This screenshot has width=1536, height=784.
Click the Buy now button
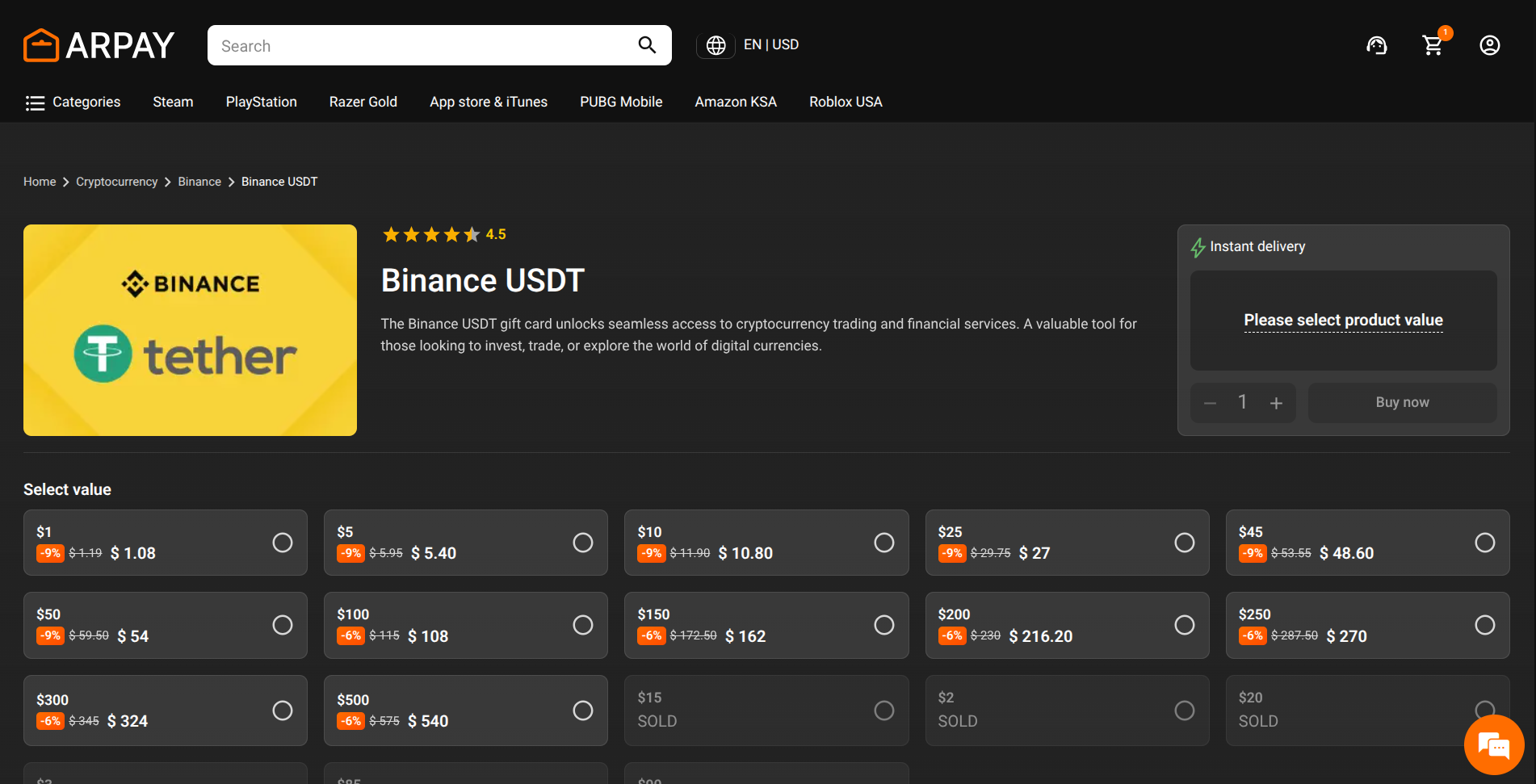(1402, 402)
